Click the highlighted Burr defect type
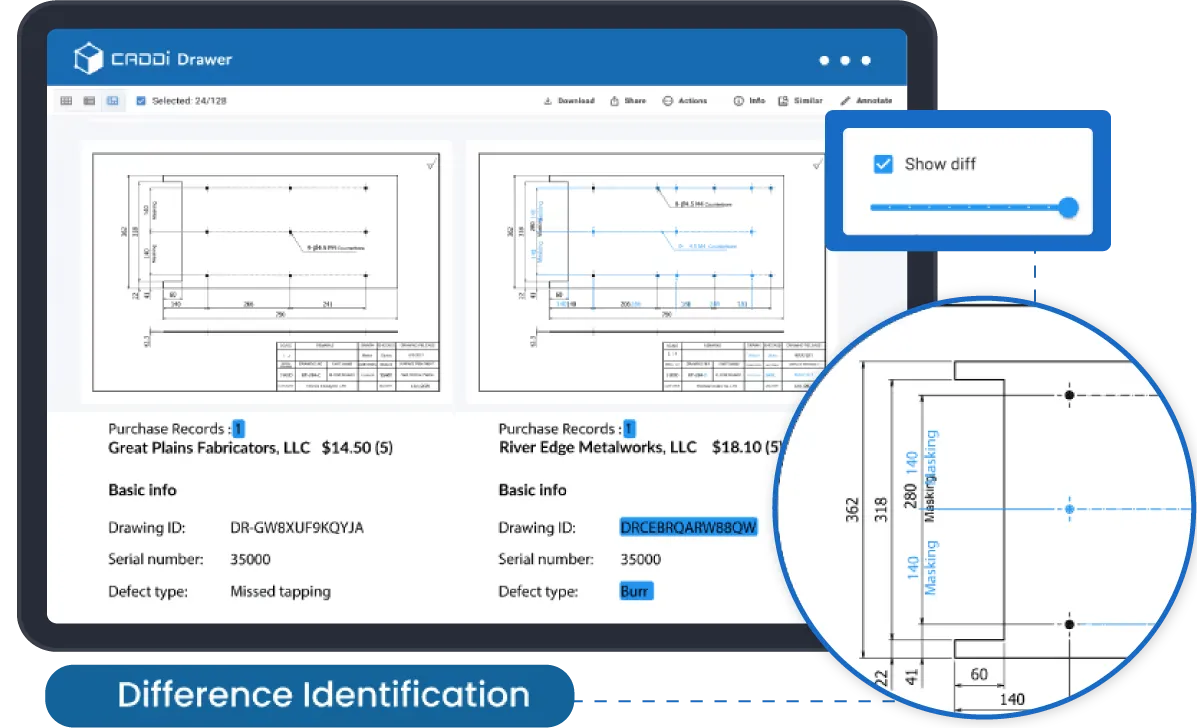The height and width of the screenshot is (728, 1197). coord(636,591)
